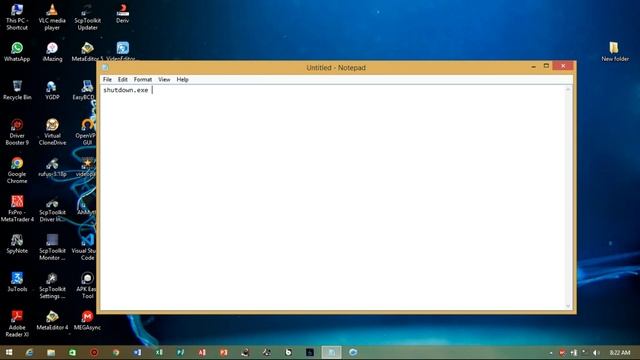Select Adobe Reader XI desktop icon
The height and width of the screenshot is (360, 640).
[x=17, y=324]
